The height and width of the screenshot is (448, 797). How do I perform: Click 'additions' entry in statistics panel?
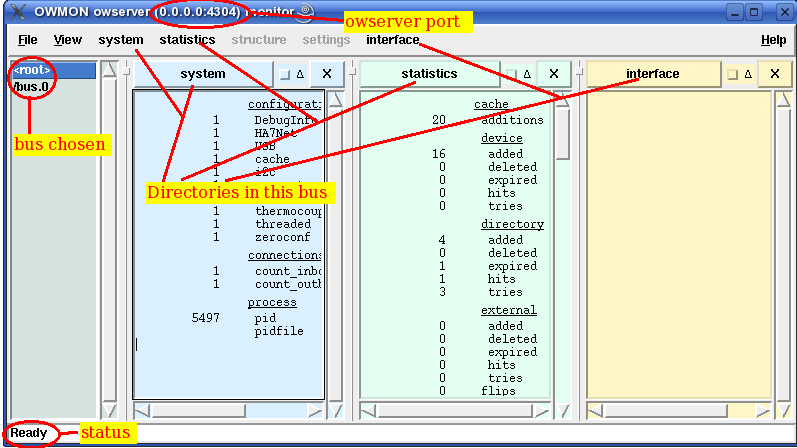[x=512, y=120]
